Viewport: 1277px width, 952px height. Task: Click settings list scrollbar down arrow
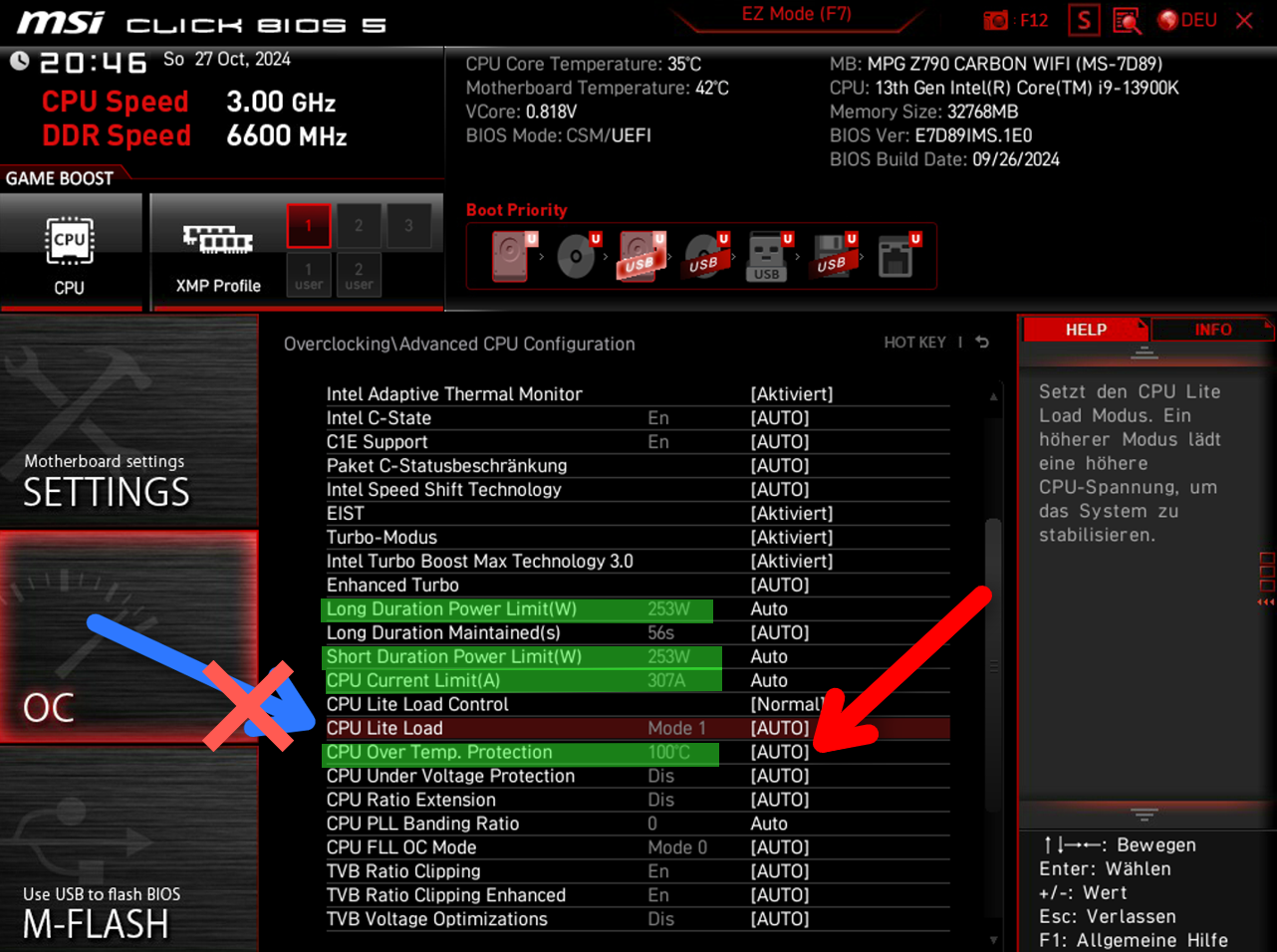993,939
